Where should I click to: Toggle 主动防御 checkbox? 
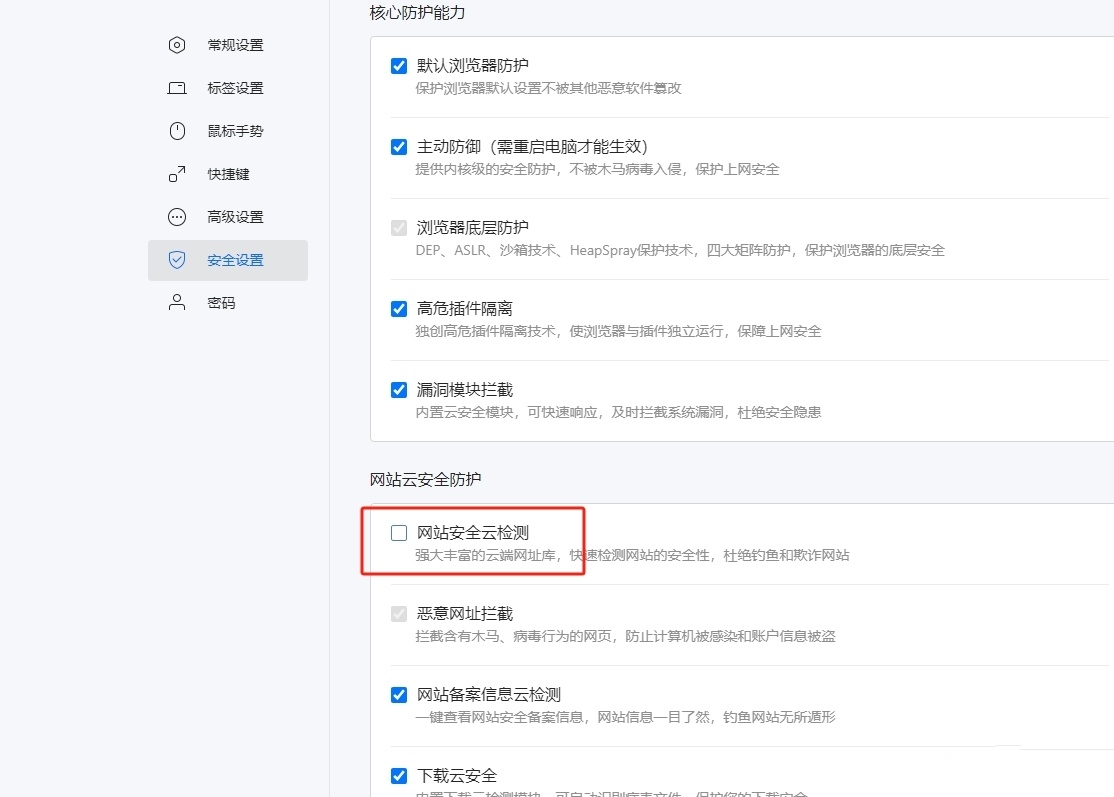(399, 147)
